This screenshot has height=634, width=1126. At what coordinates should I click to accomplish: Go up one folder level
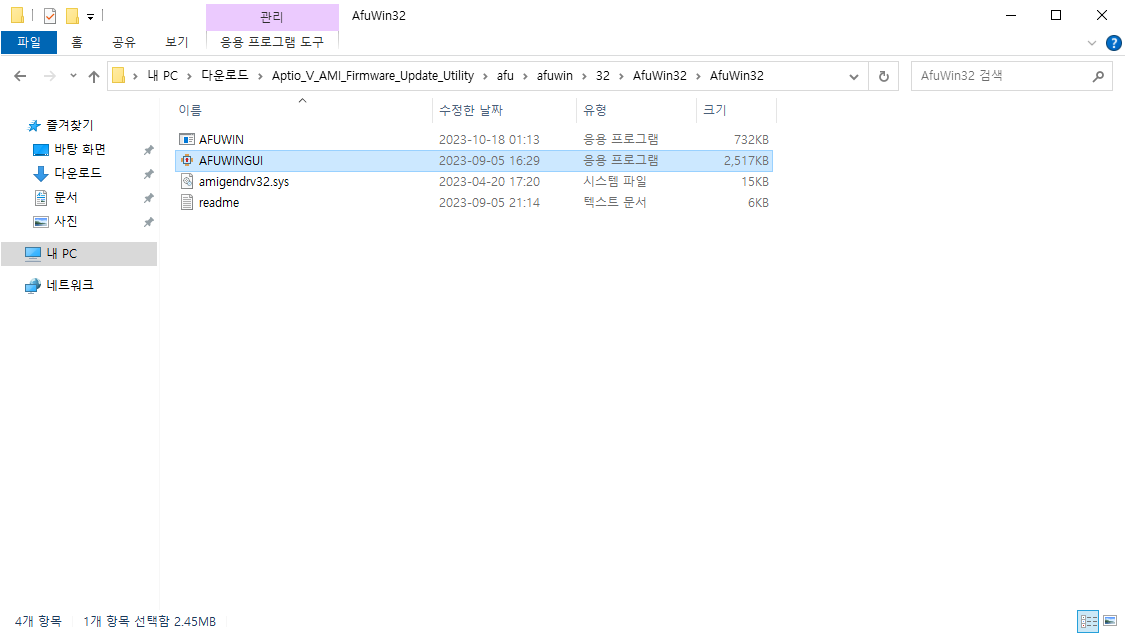pyautogui.click(x=94, y=76)
